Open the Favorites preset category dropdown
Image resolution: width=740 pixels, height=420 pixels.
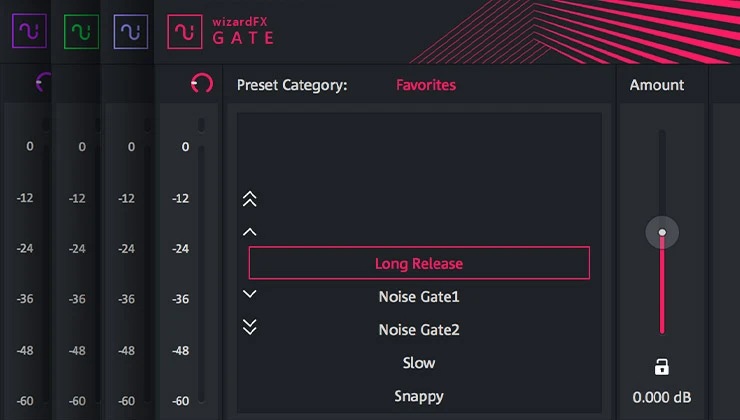point(425,85)
